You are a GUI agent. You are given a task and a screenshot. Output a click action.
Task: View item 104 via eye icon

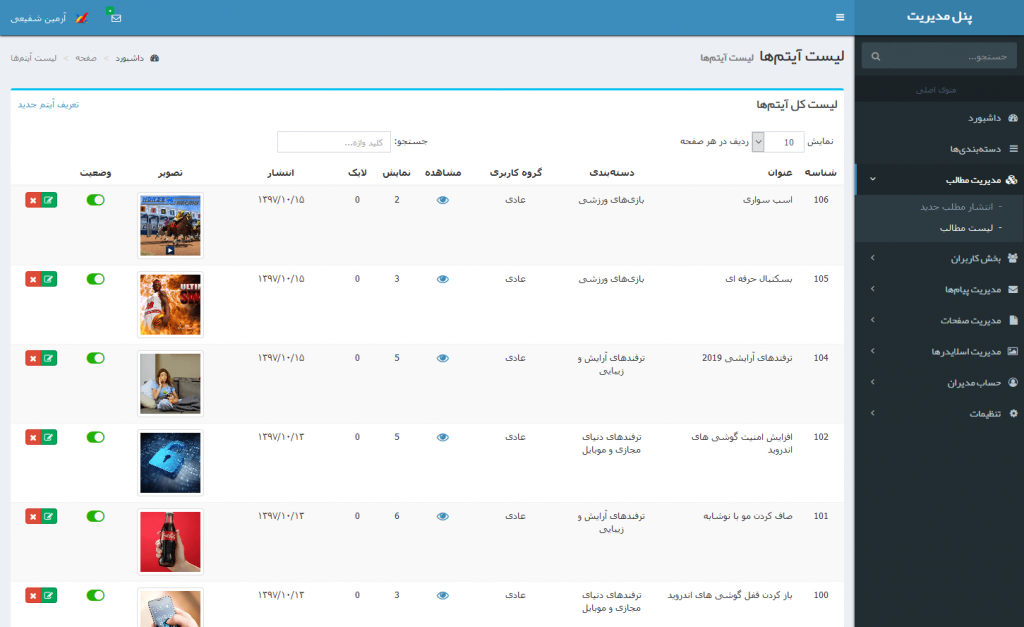[443, 358]
